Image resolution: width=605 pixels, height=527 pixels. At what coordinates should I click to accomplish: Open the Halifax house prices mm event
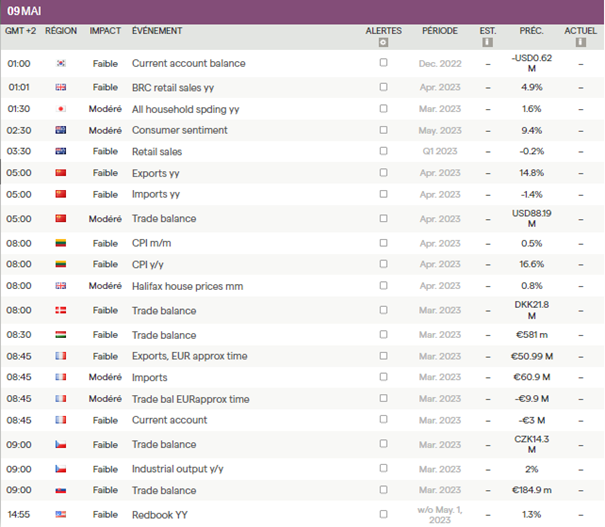click(188, 286)
